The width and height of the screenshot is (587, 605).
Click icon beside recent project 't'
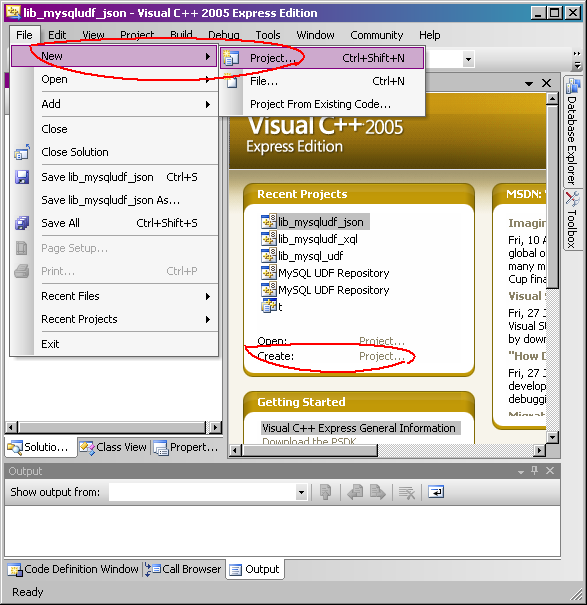click(269, 306)
